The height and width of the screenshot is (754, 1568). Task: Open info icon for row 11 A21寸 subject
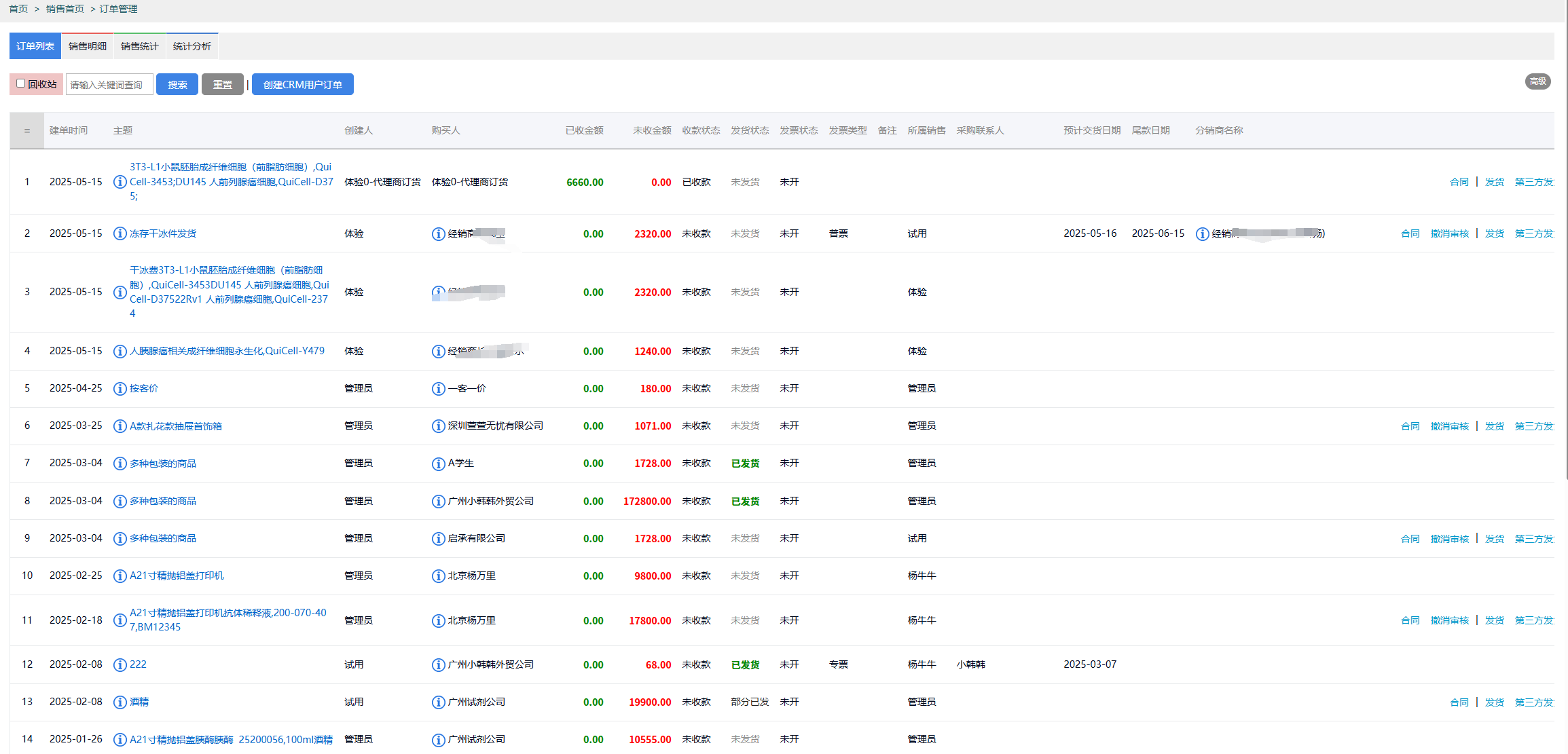tap(120, 620)
